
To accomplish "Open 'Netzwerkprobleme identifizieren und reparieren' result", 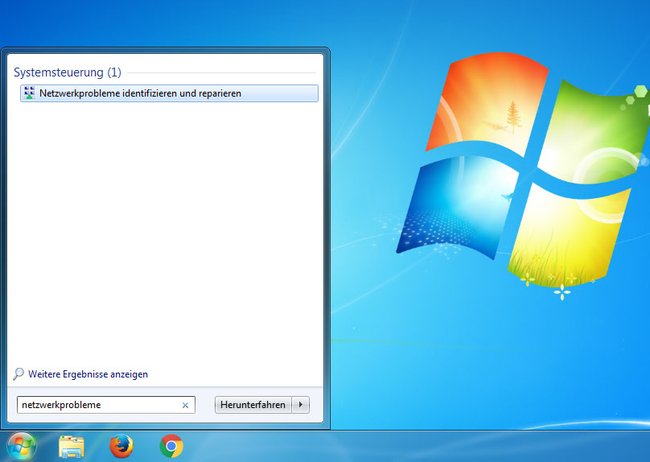I will click(169, 93).
